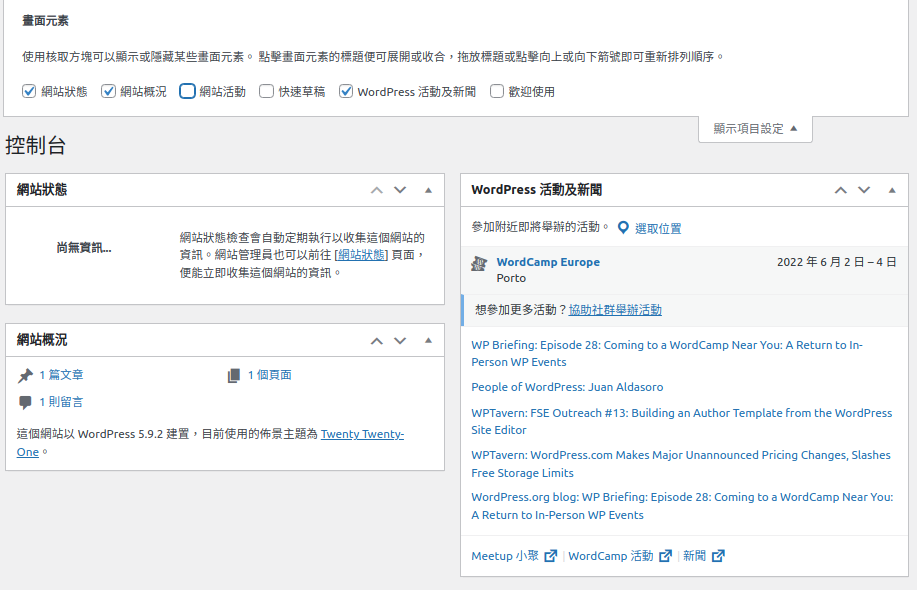Collapse the 網站概況 panel with its triangle
The image size is (917, 590).
[428, 340]
